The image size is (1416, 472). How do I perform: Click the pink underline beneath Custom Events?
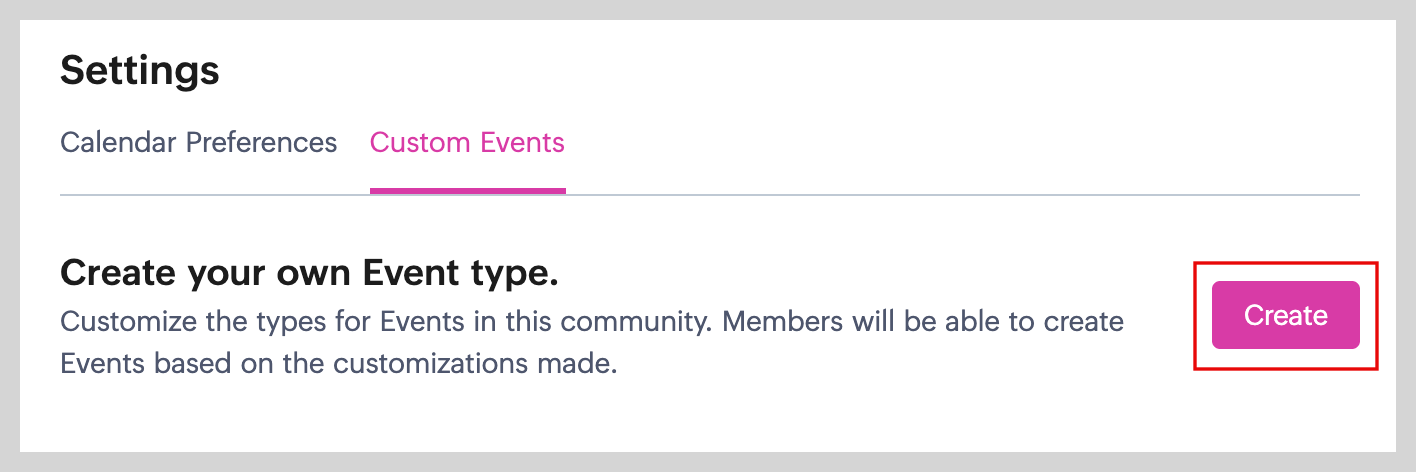tap(467, 190)
